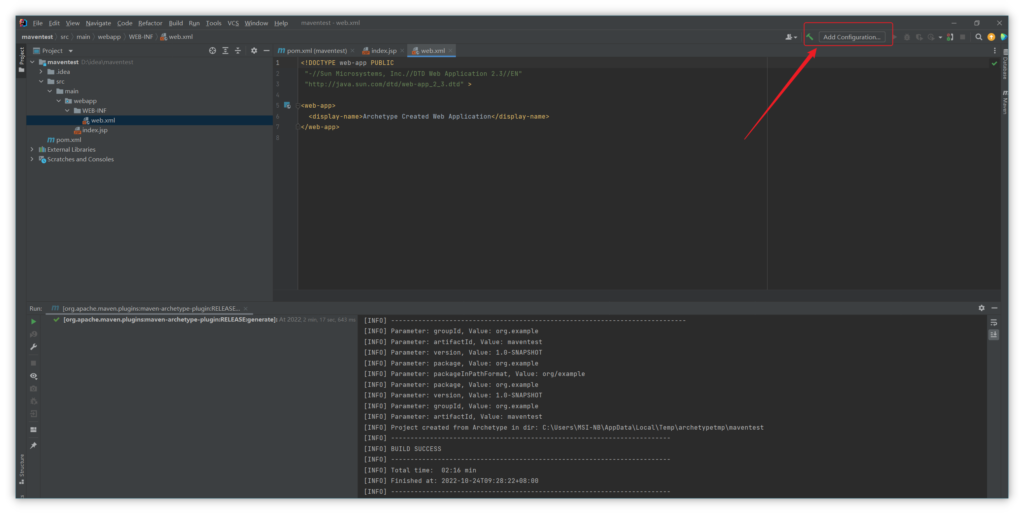This screenshot has height=514, width=1024.
Task: Click the Run panel settings gear
Action: 981,308
